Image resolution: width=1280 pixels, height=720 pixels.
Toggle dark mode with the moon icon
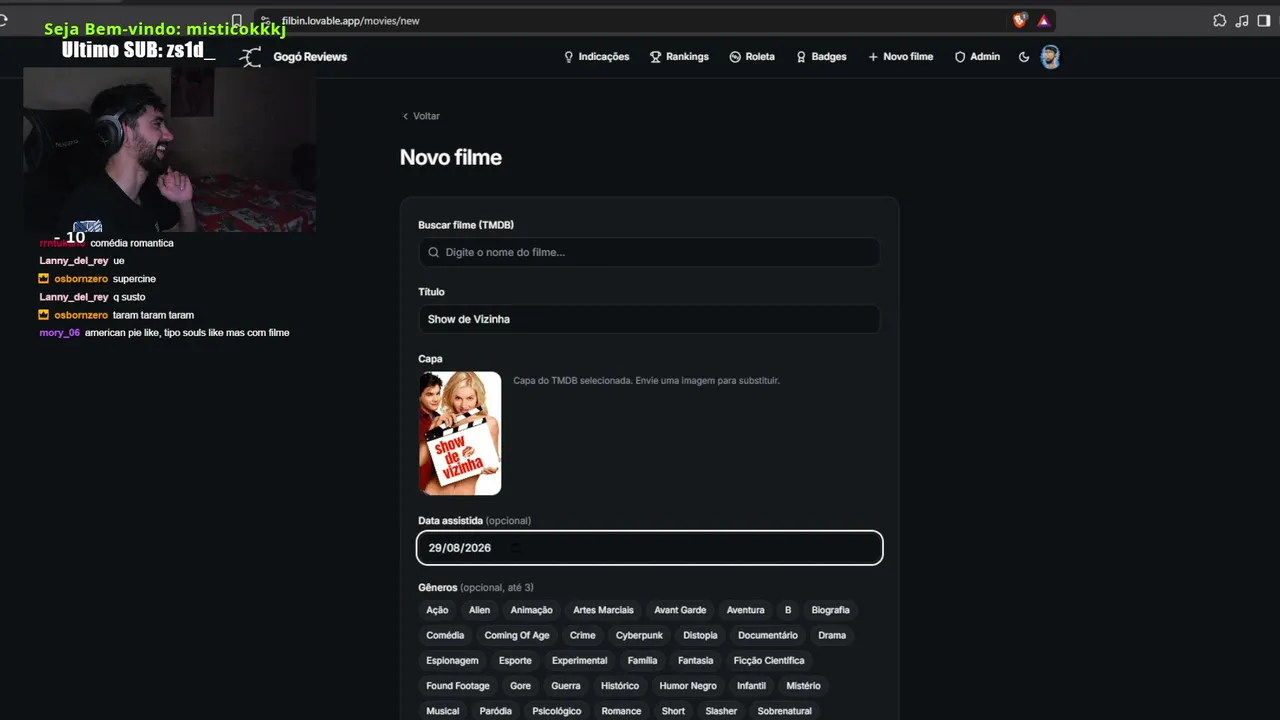click(1024, 57)
